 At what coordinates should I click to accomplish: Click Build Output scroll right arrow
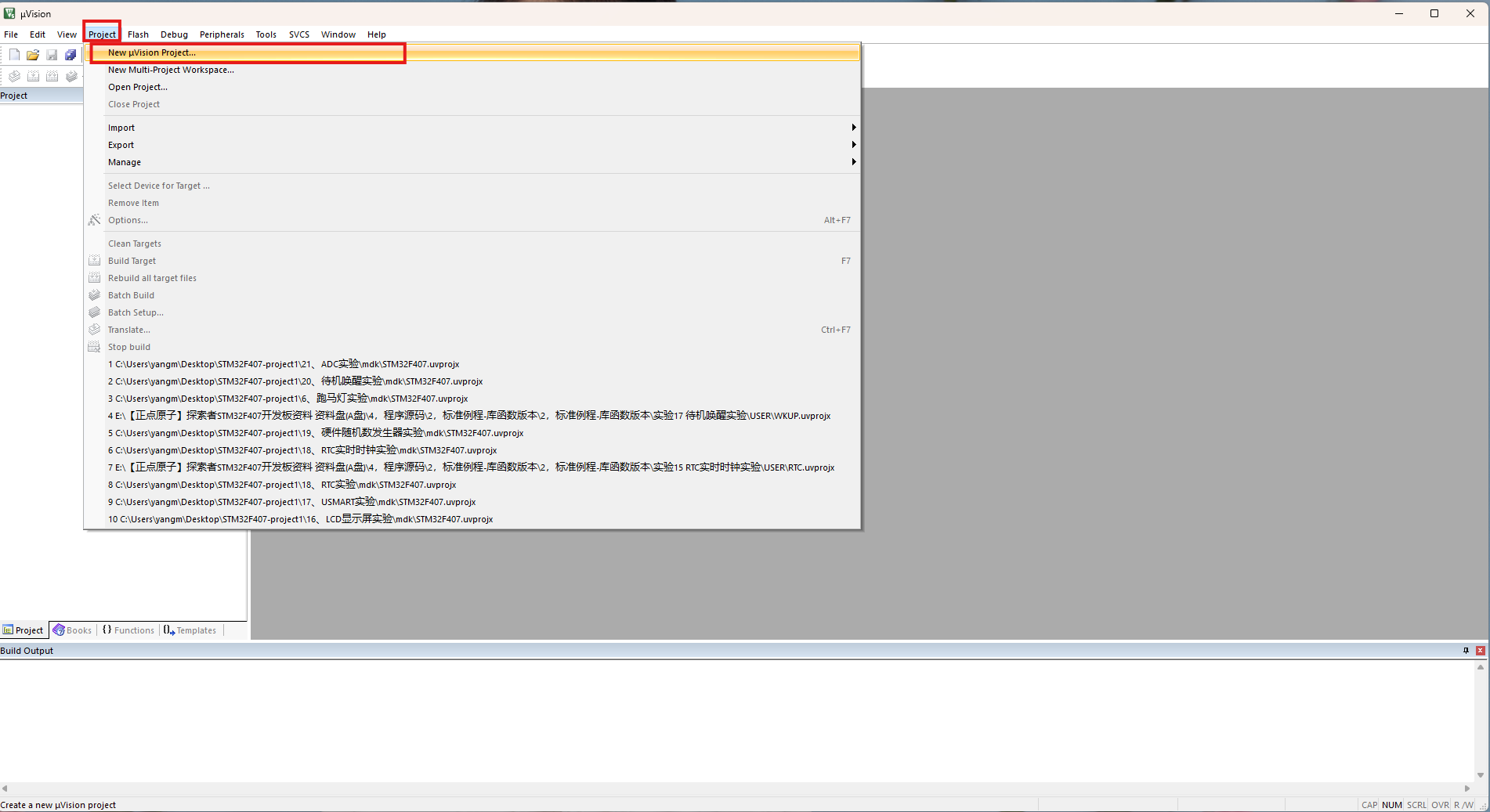coord(1467,789)
